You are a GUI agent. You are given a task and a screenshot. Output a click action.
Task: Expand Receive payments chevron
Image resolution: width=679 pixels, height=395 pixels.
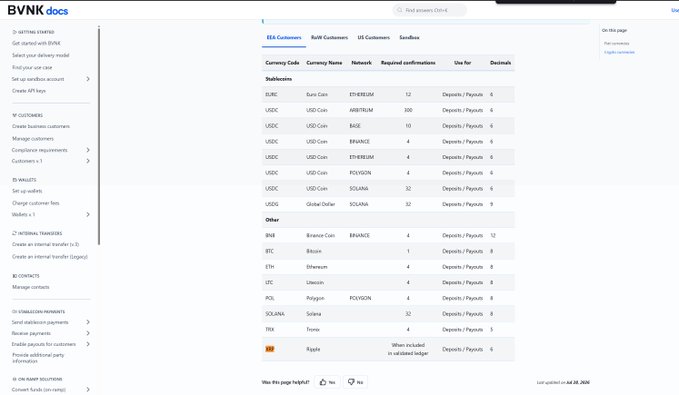coord(88,333)
